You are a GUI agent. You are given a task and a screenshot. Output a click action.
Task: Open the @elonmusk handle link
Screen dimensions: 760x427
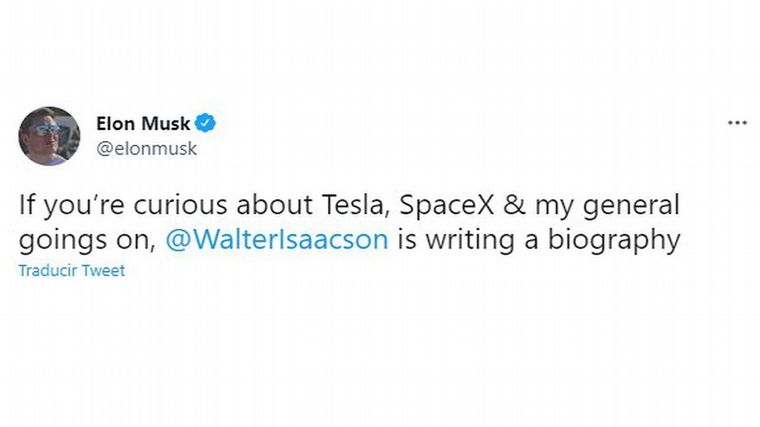coord(147,148)
